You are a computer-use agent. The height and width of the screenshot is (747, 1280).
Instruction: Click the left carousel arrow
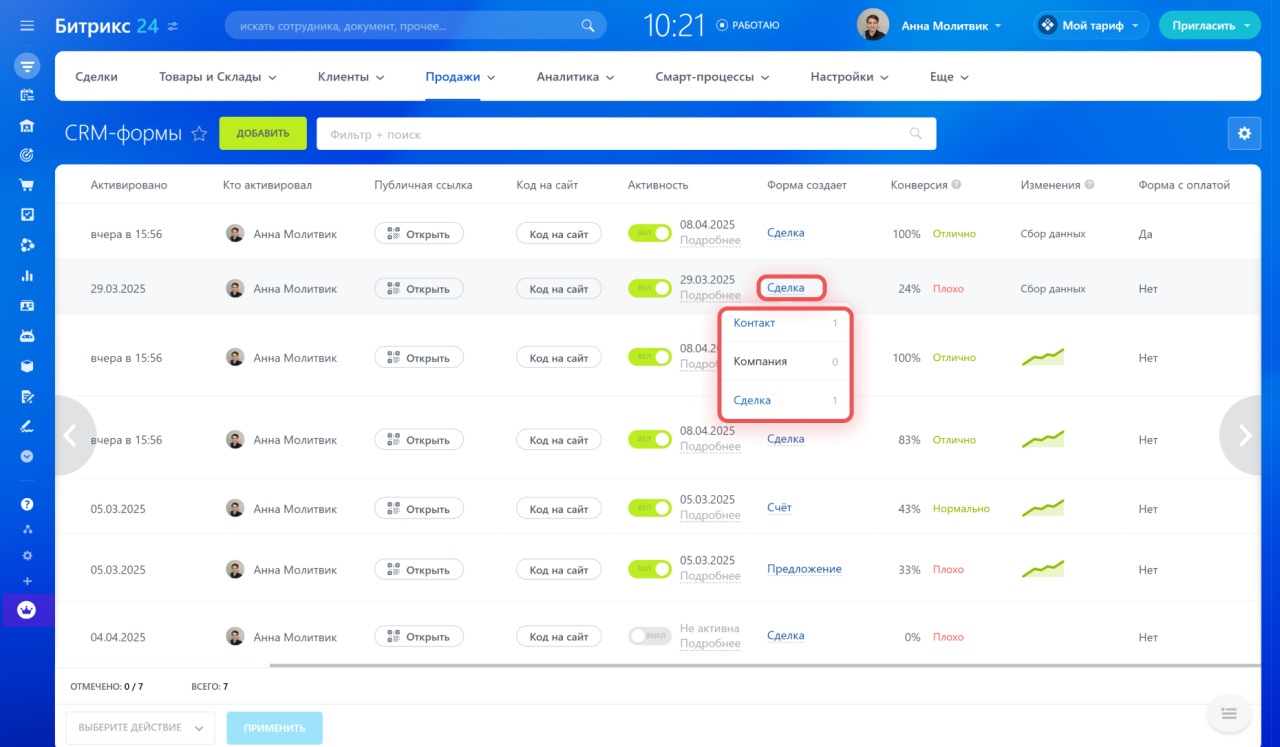(x=70, y=435)
